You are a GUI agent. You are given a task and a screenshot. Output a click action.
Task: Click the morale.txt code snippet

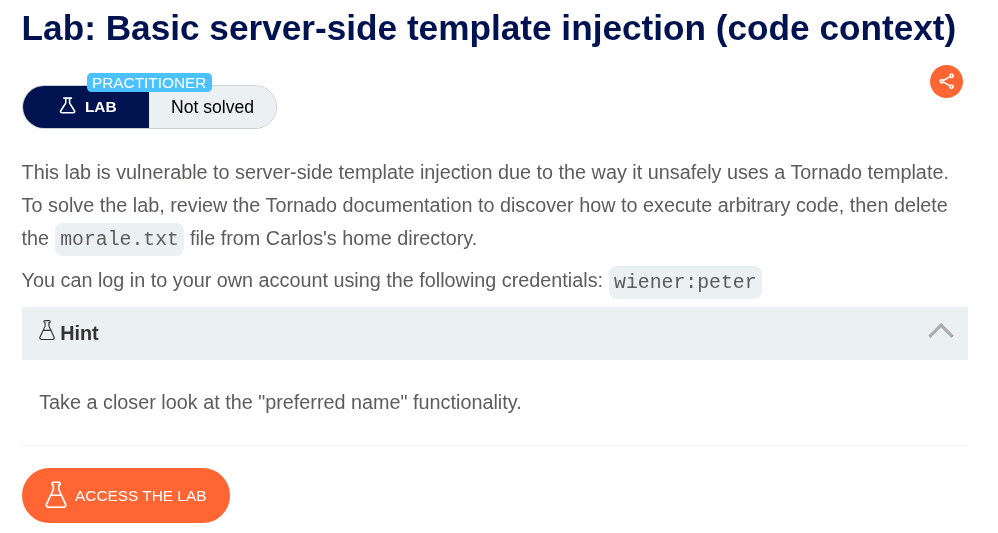119,239
